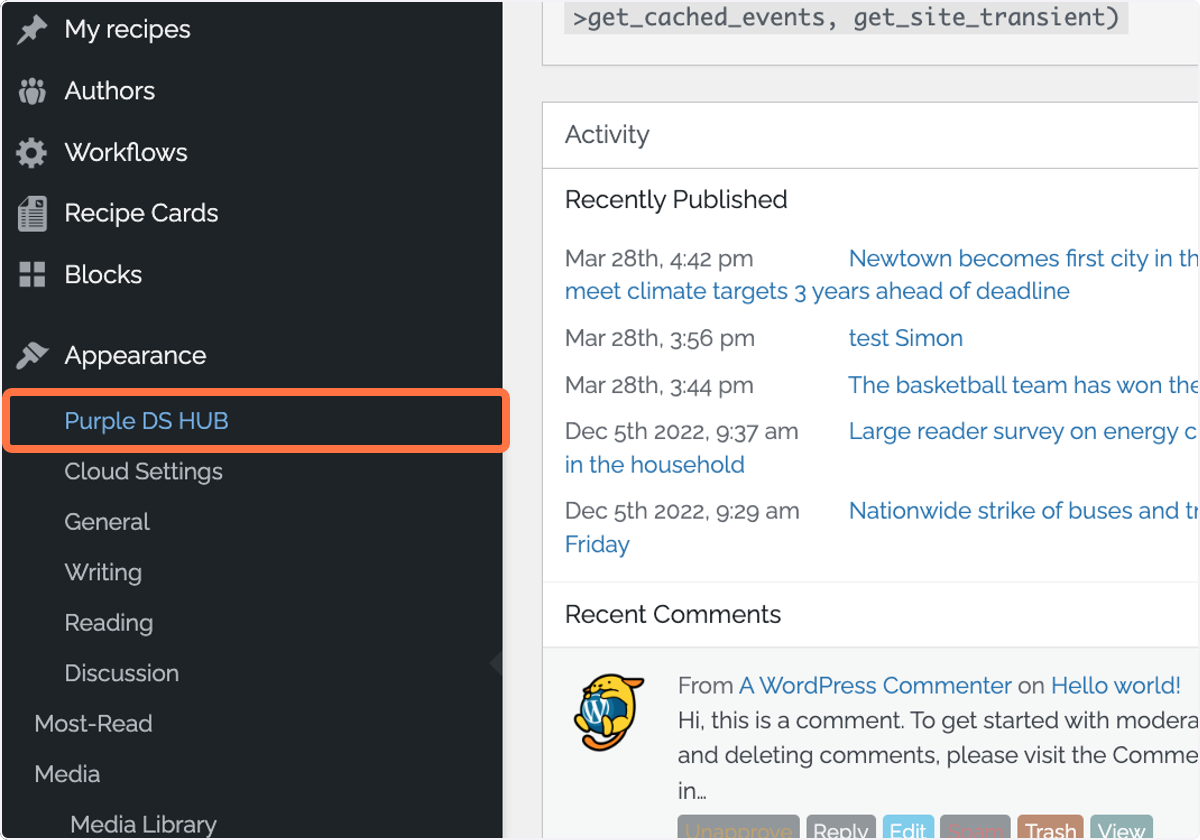Click the Recipe Cards document icon
Screen dimensions: 1200x840
[32, 214]
